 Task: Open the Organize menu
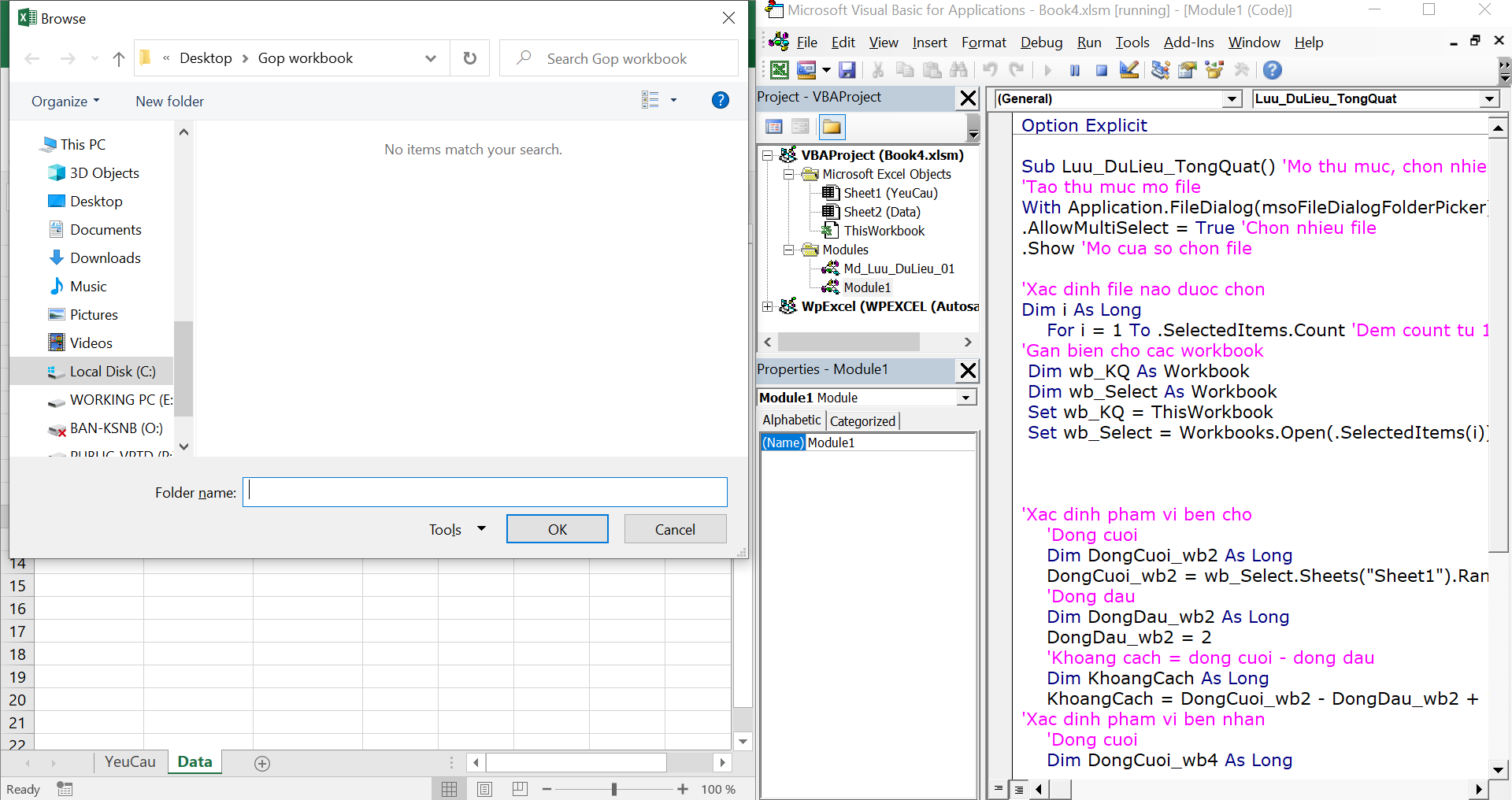tap(65, 101)
